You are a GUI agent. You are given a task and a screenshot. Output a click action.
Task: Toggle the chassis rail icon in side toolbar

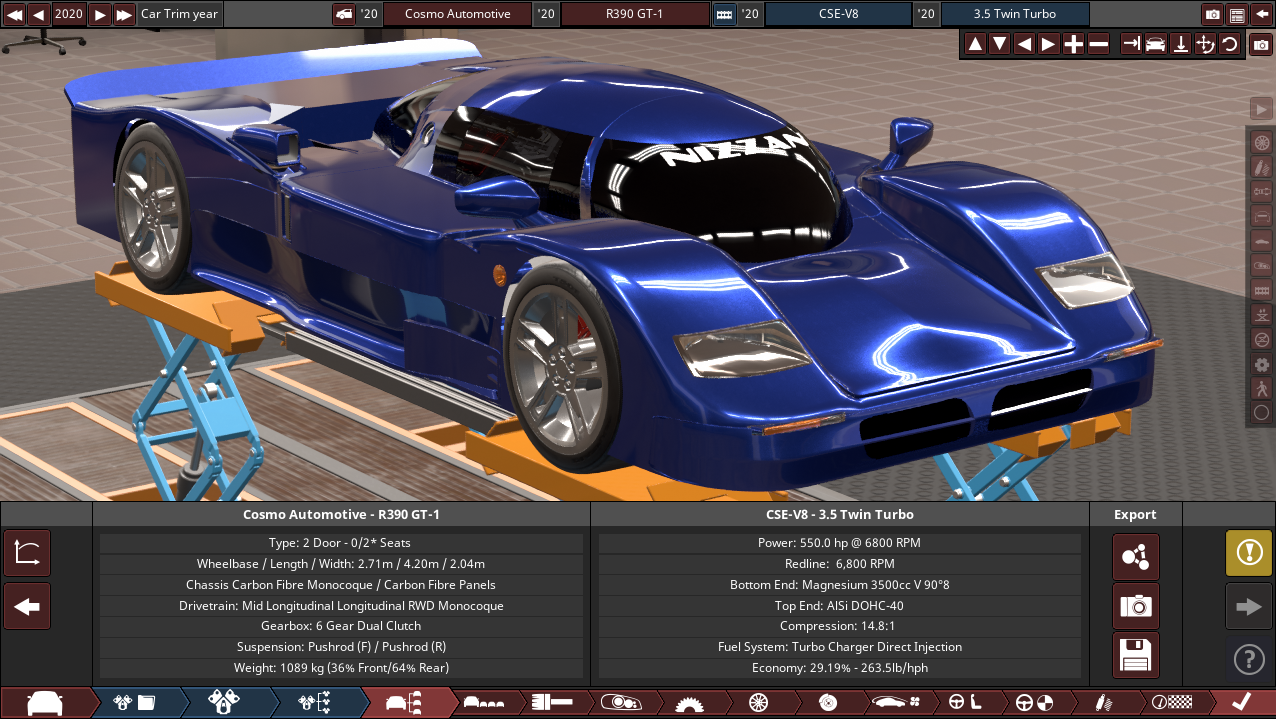pyautogui.click(x=1261, y=290)
